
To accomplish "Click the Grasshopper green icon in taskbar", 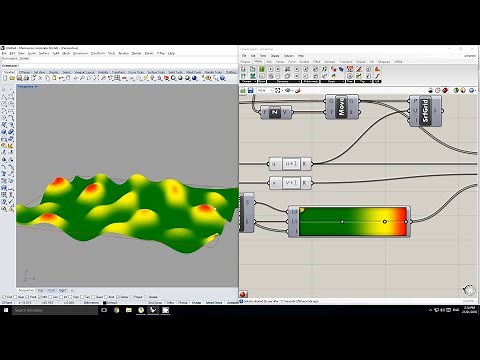I will (141, 310).
